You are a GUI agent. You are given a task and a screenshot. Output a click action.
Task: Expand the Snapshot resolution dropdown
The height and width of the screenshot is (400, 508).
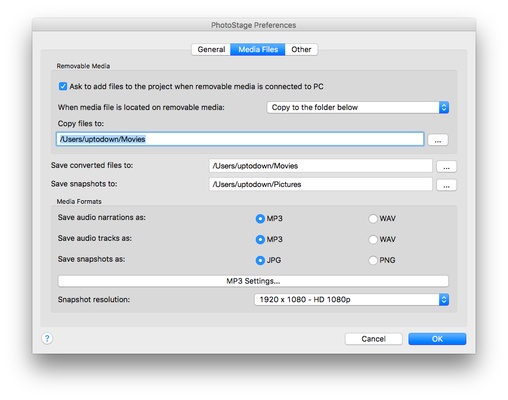click(351, 299)
